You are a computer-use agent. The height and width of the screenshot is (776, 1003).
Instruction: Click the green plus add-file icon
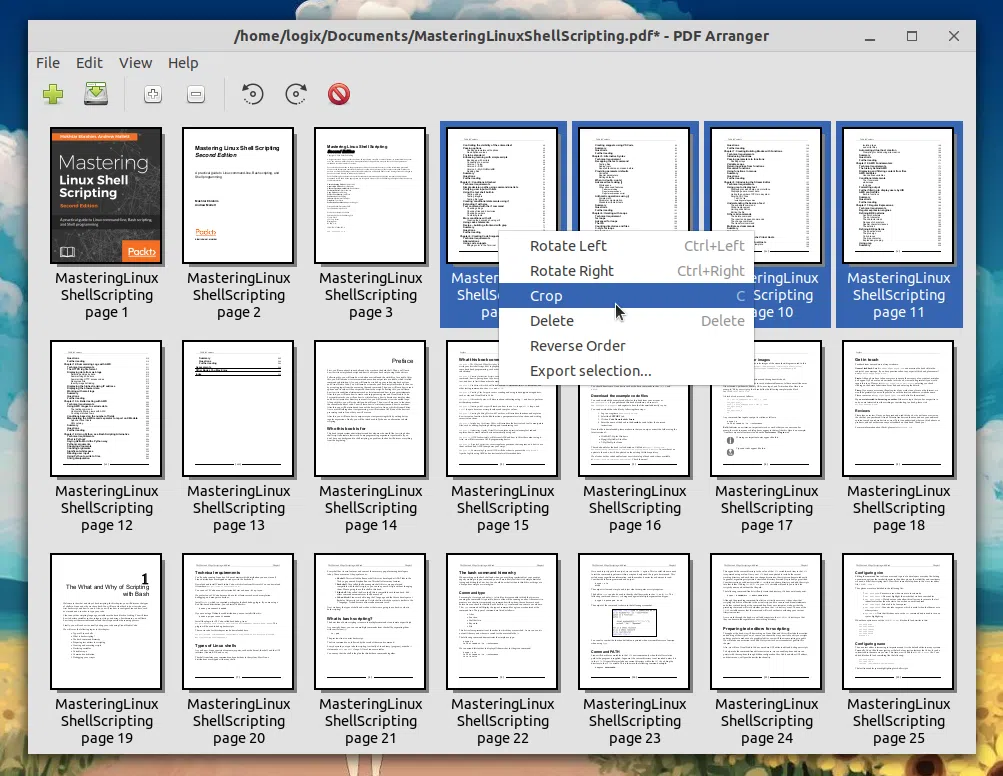pyautogui.click(x=53, y=94)
